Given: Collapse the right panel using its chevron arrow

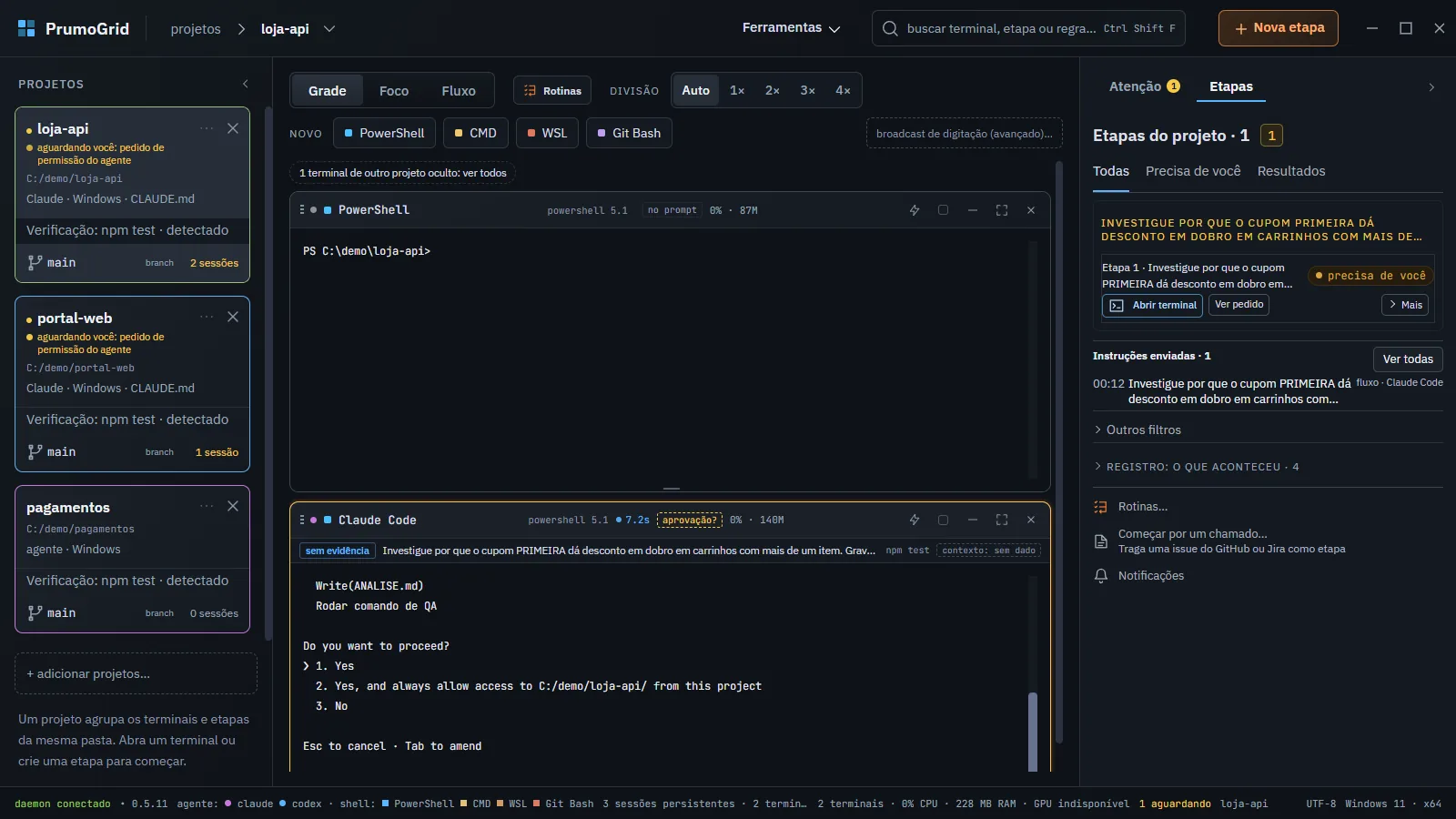Looking at the screenshot, I should (1431, 87).
